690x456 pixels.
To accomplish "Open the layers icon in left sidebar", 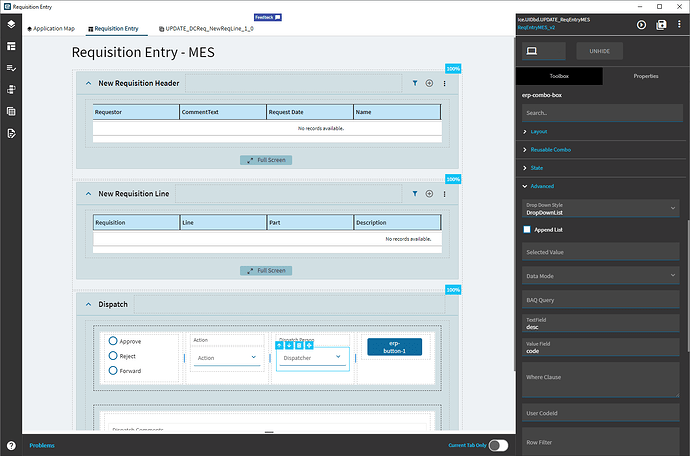I will click(x=11, y=24).
